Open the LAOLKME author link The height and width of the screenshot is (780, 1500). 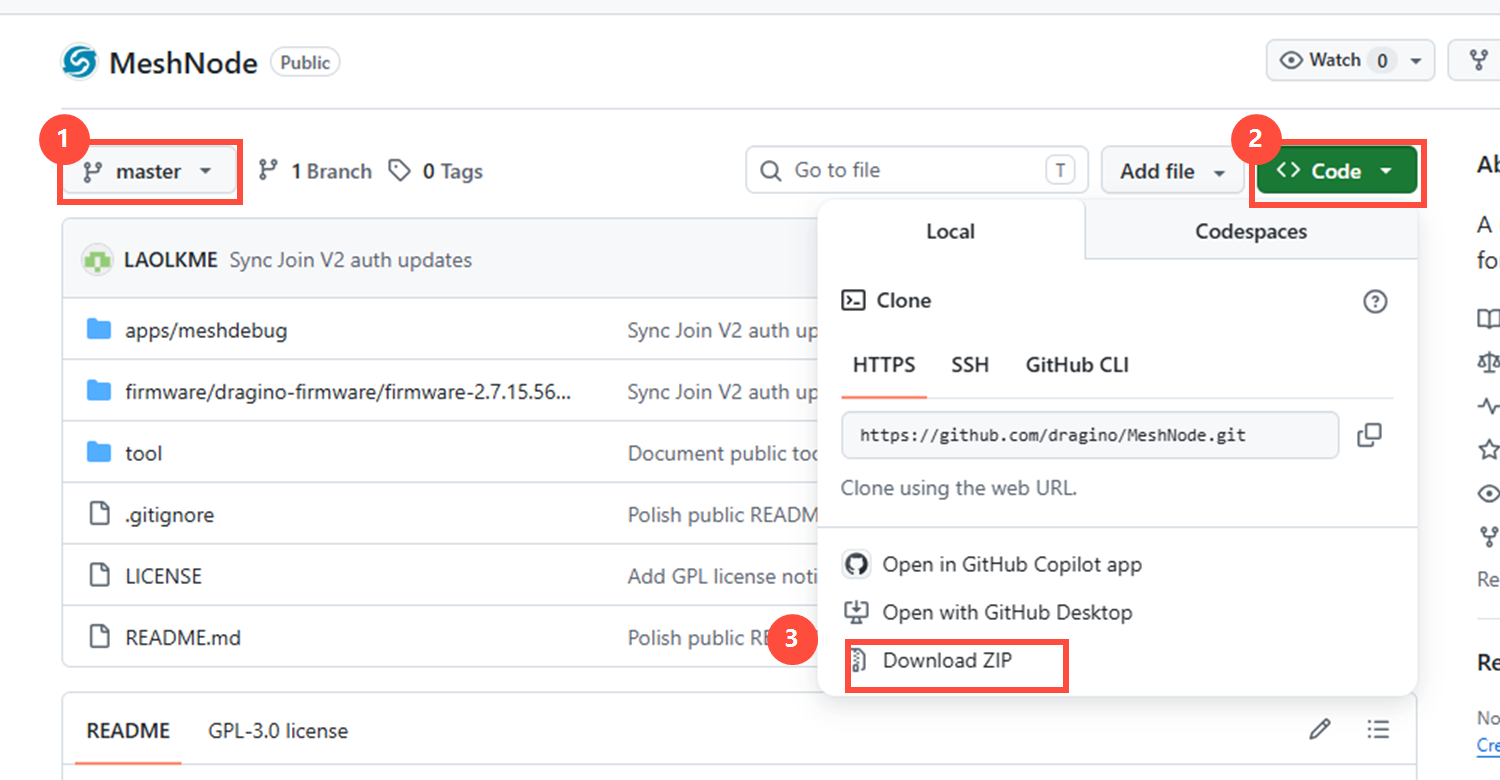point(171,260)
